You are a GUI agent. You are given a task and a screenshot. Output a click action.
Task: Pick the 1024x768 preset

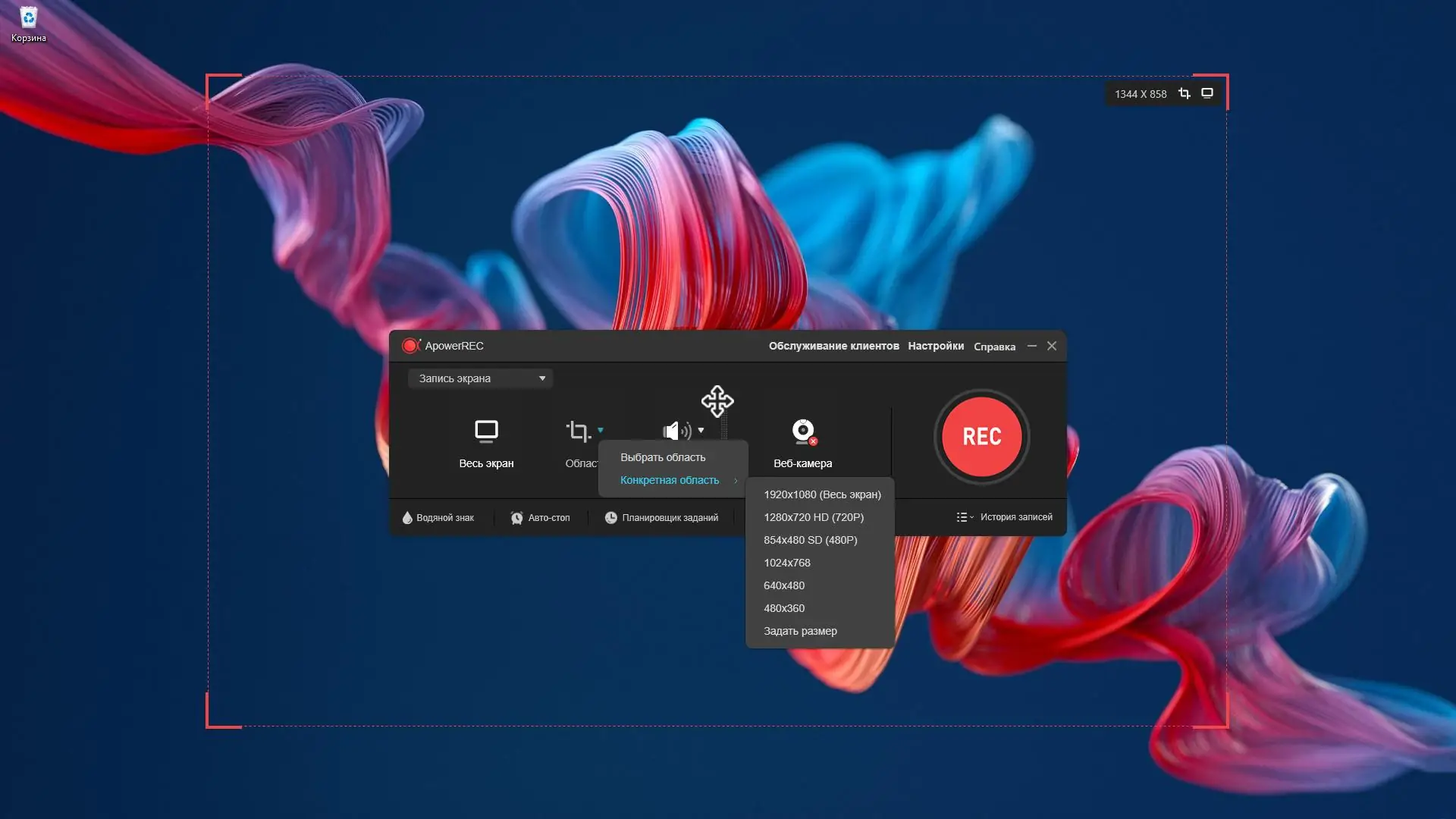click(x=786, y=563)
